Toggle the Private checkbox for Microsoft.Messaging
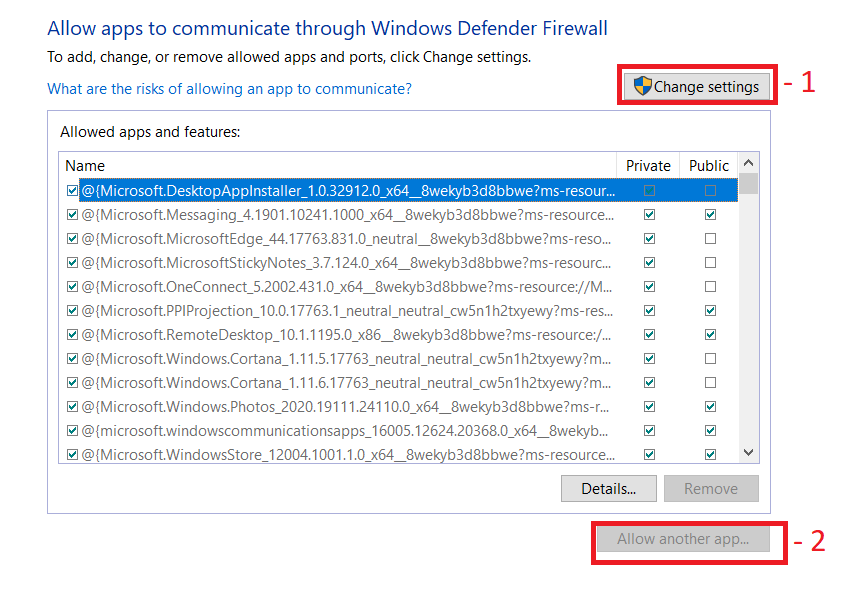This screenshot has width=843, height=598. [x=650, y=215]
